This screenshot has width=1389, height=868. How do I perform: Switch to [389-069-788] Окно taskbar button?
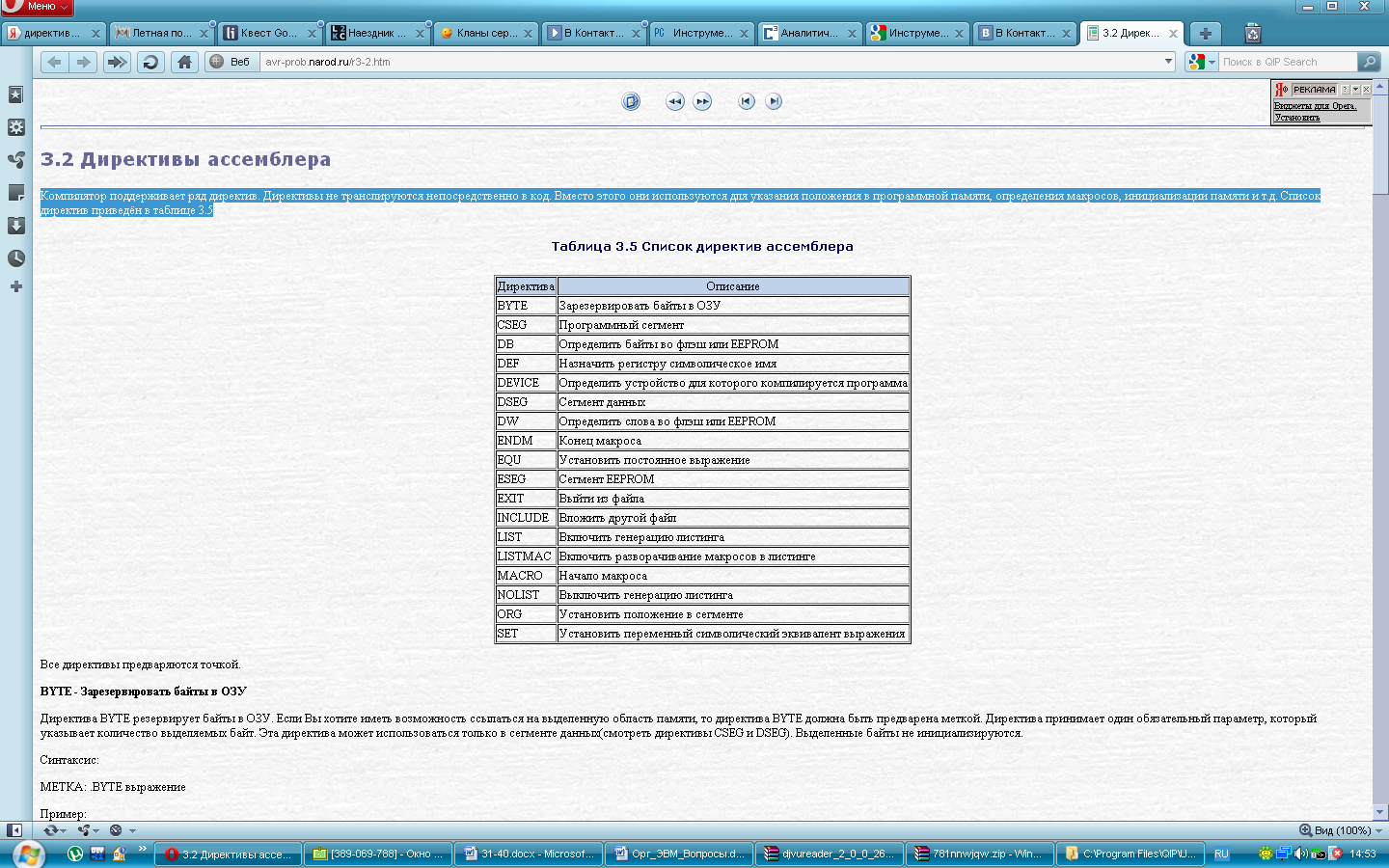click(x=378, y=854)
